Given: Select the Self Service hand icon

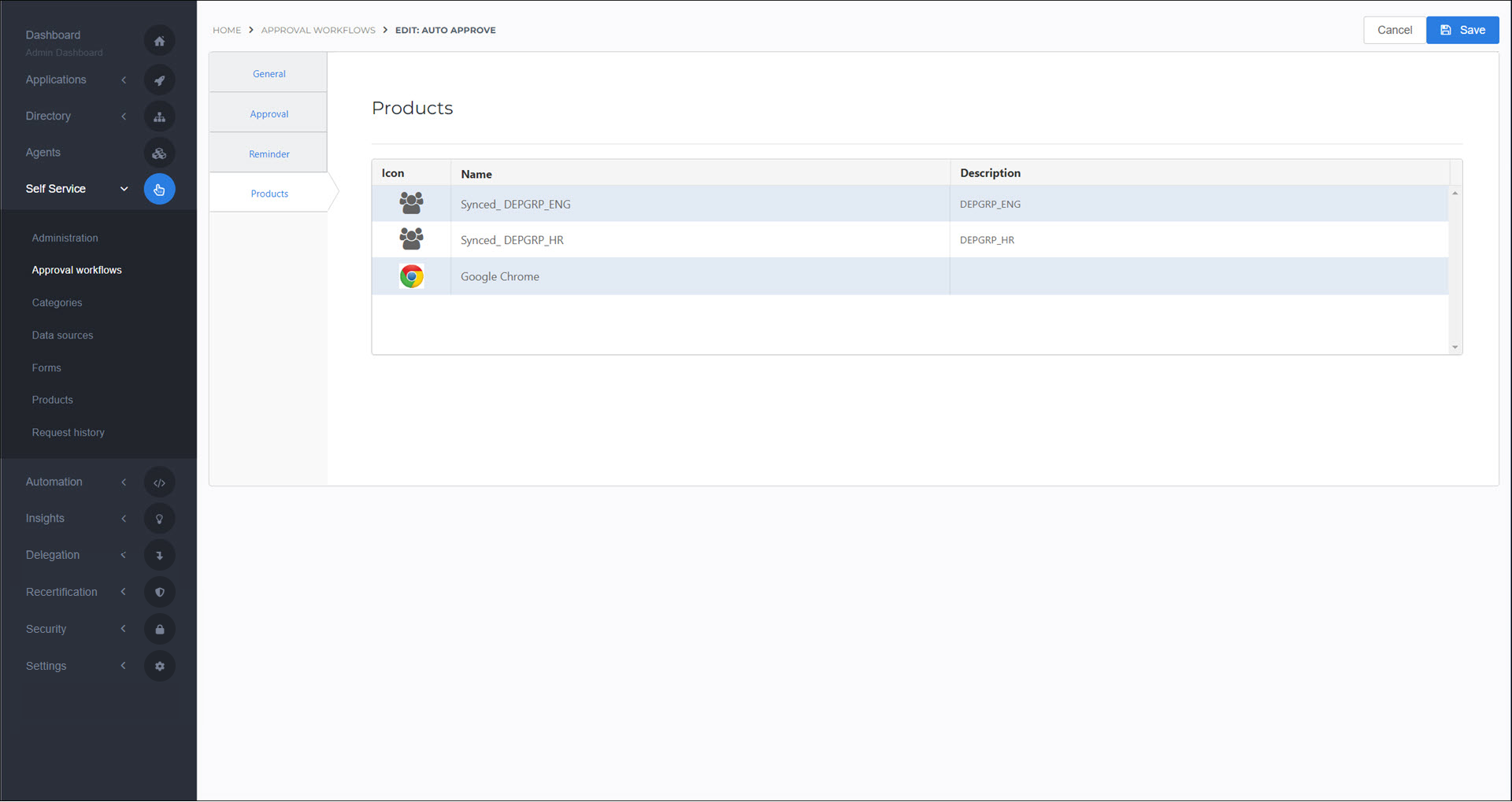Looking at the screenshot, I should 159,189.
